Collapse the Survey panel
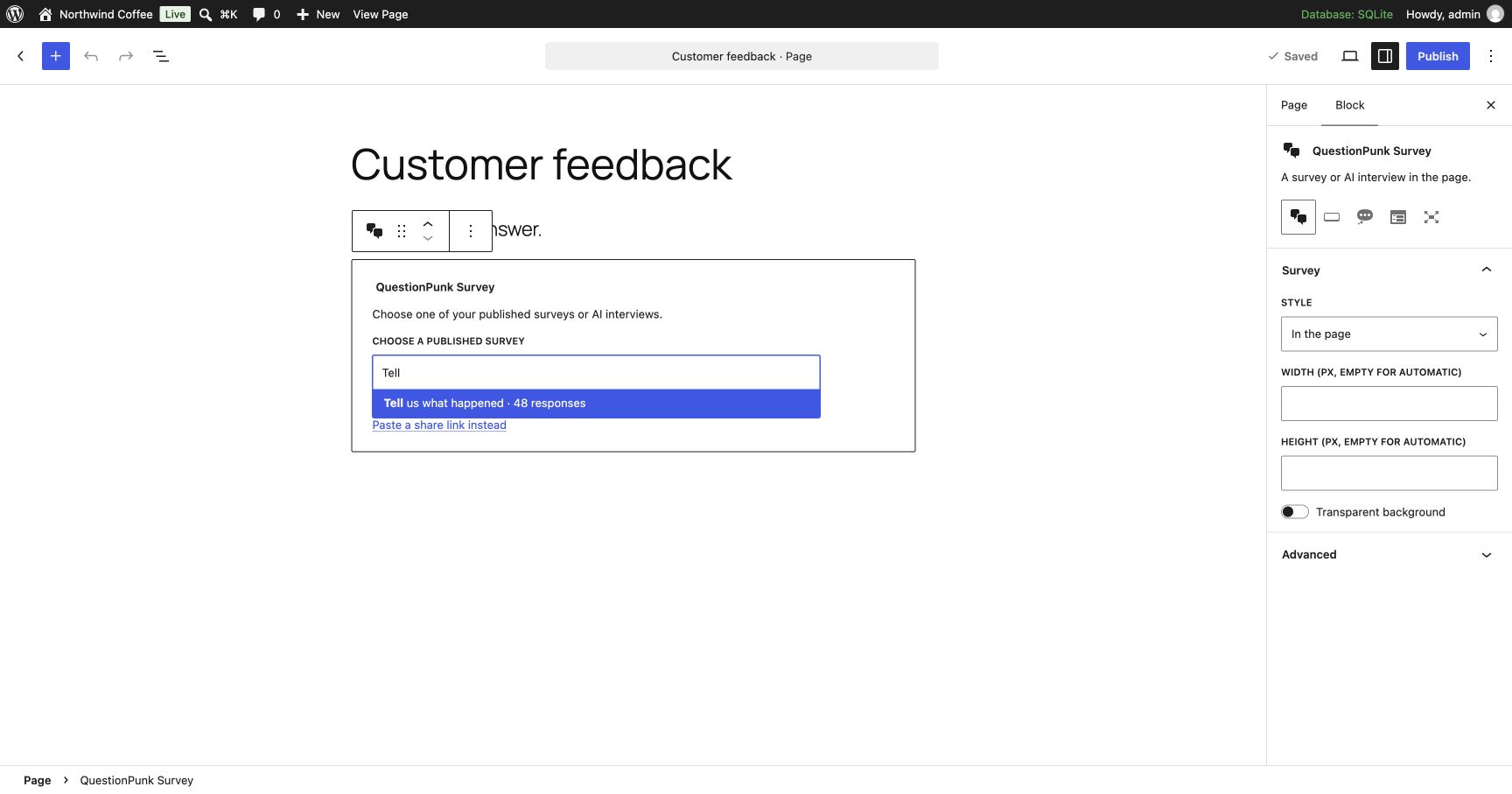 [1389, 270]
